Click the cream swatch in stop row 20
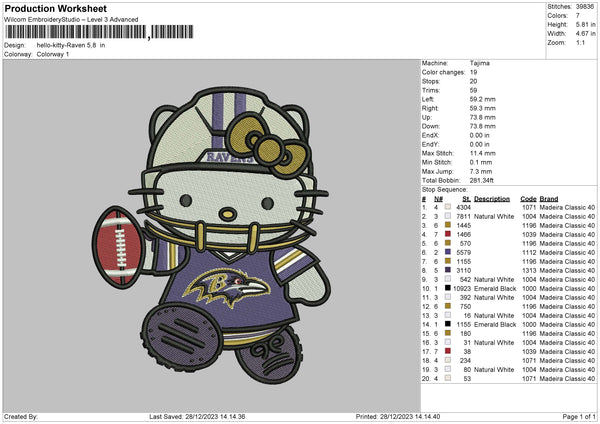 pyautogui.click(x=448, y=378)
